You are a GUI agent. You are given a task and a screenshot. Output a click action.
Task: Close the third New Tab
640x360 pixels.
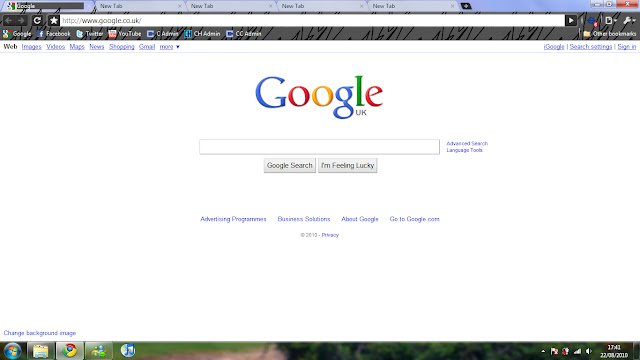361,6
